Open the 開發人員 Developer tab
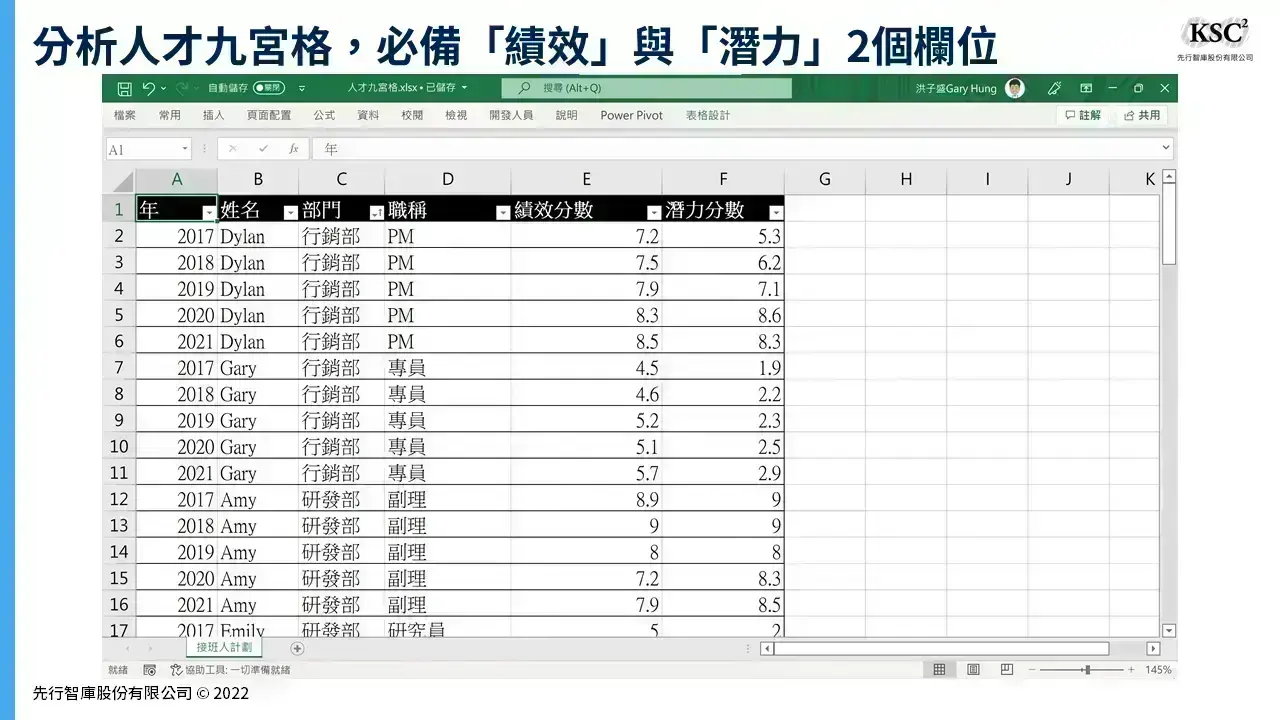The image size is (1280, 720). coord(511,115)
